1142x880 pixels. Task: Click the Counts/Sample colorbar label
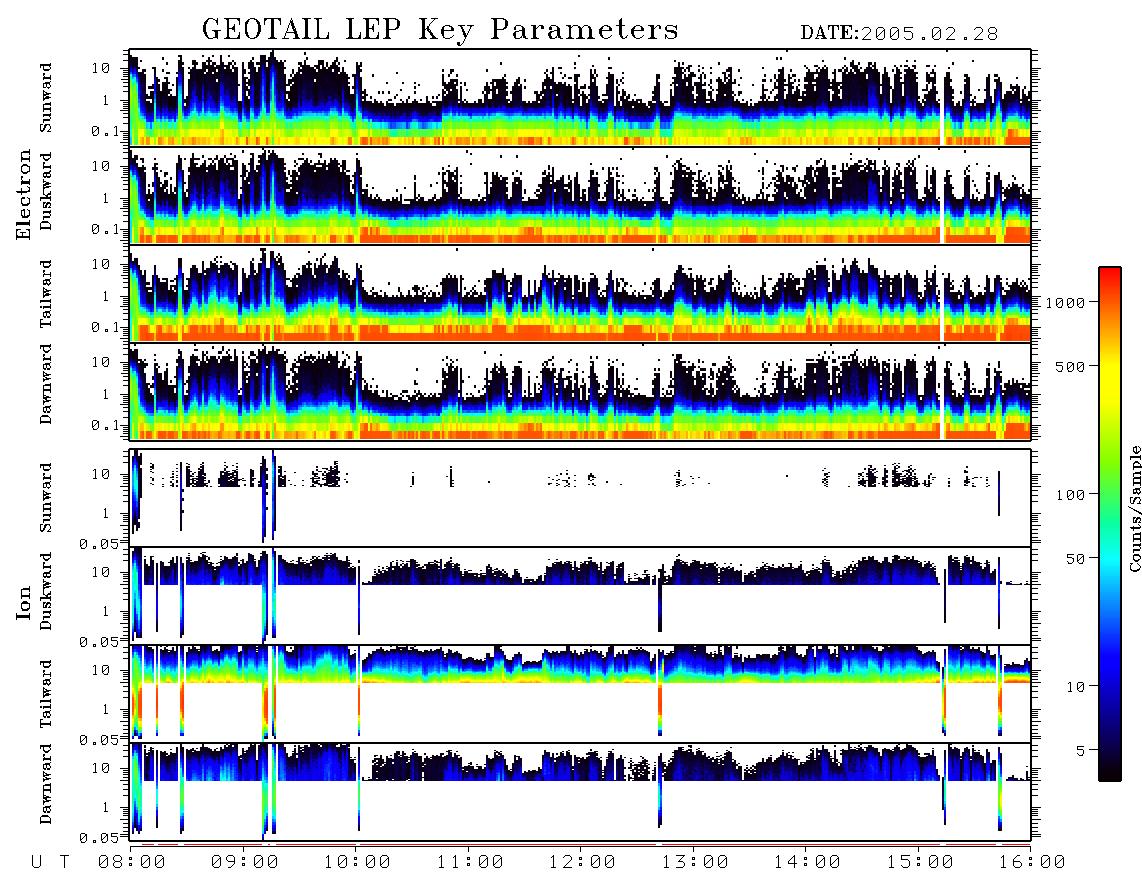click(1134, 508)
